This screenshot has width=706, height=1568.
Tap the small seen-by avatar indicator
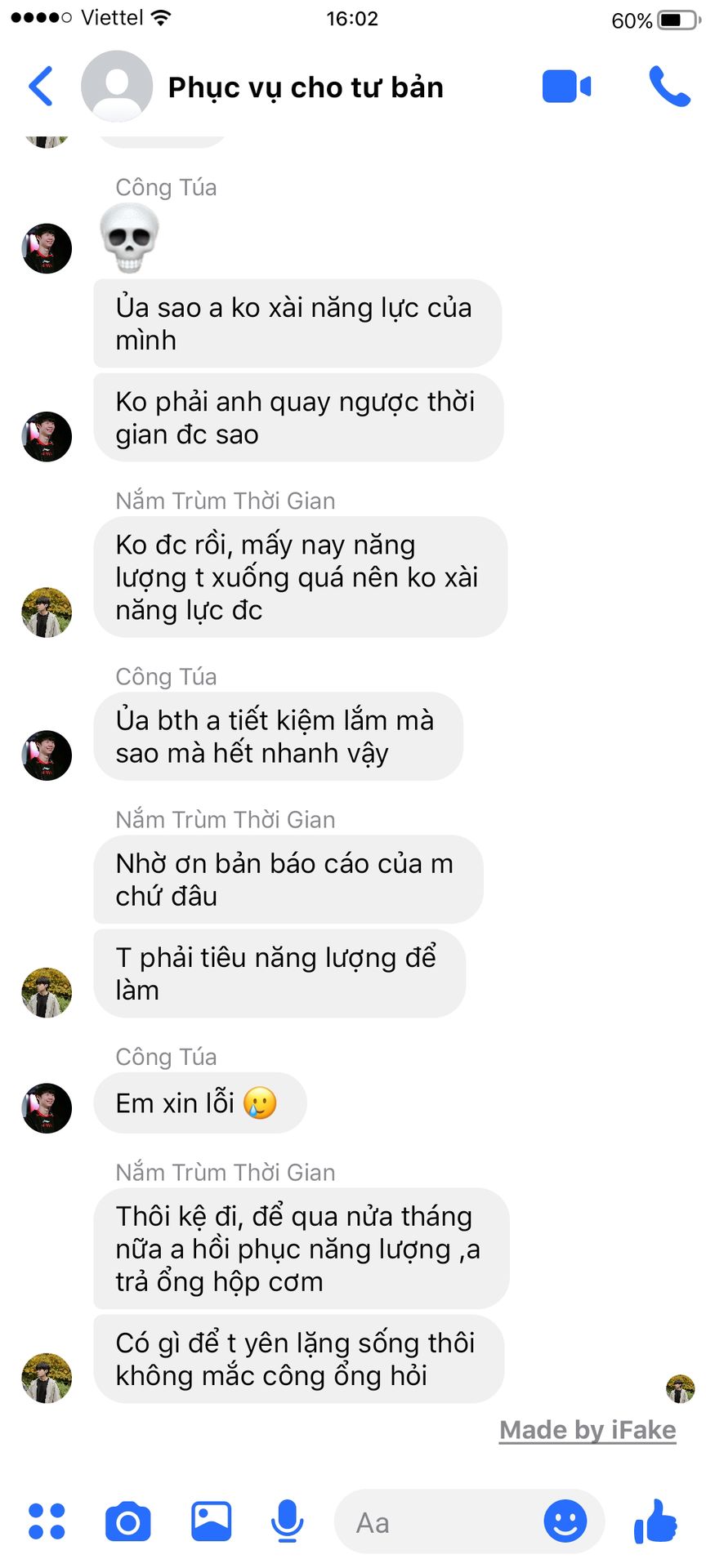[680, 1388]
